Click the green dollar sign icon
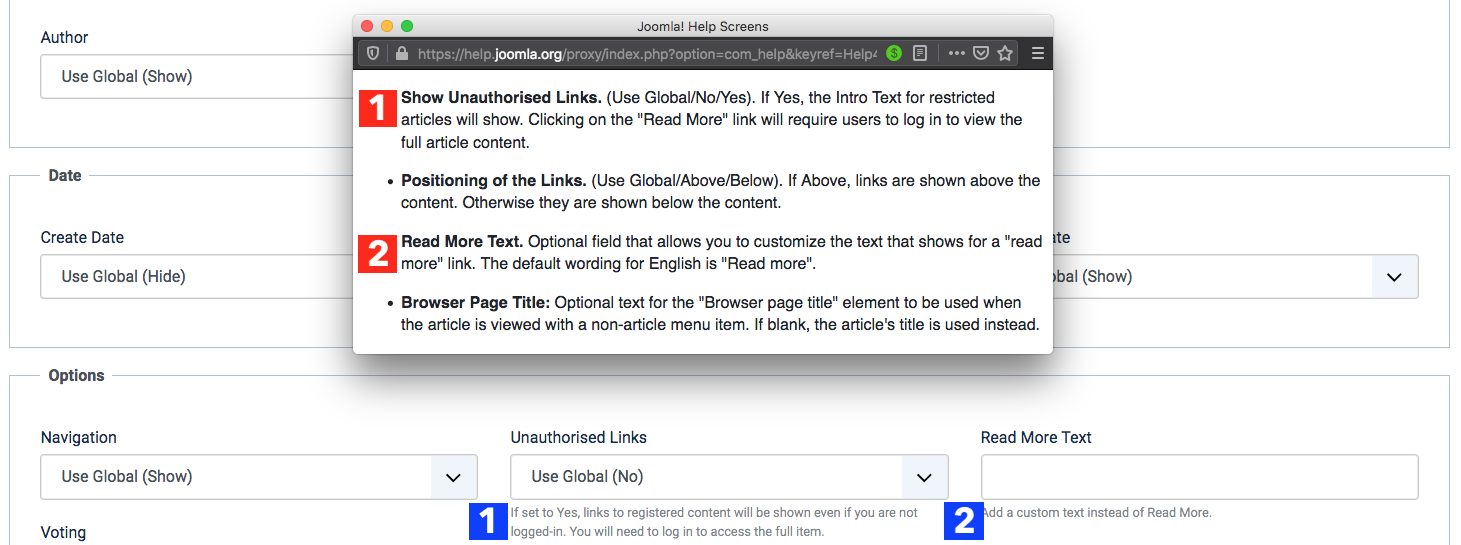The image size is (1461, 545). pos(894,53)
